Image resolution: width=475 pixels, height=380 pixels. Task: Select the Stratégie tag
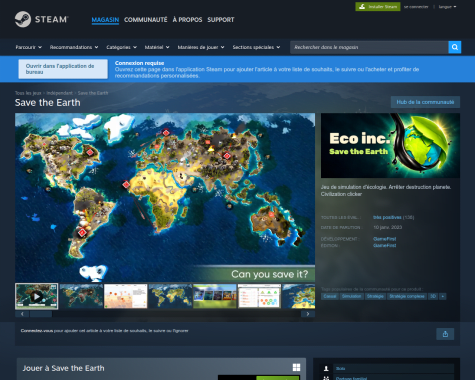point(375,296)
